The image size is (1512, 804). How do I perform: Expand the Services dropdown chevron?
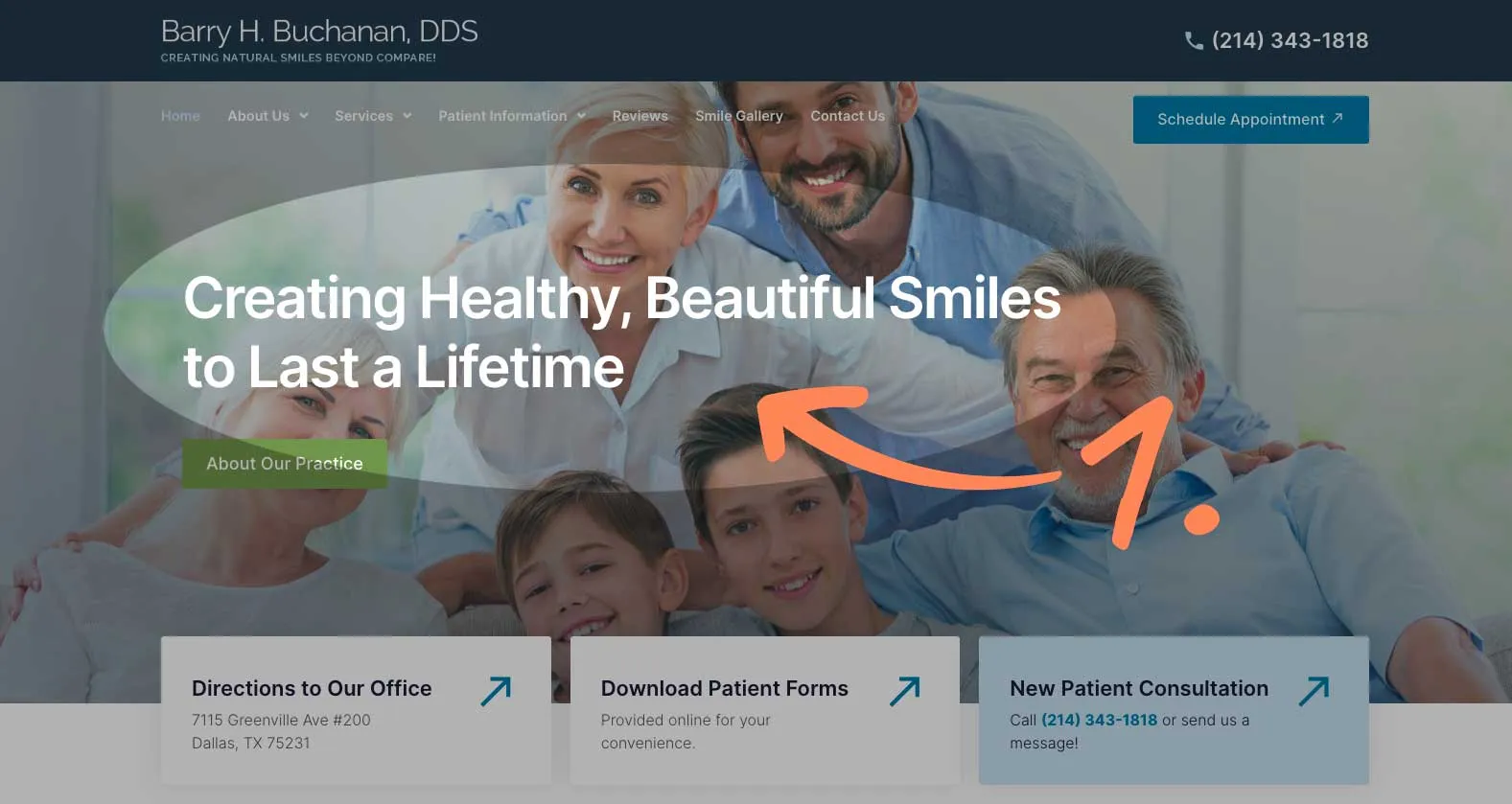click(x=407, y=116)
